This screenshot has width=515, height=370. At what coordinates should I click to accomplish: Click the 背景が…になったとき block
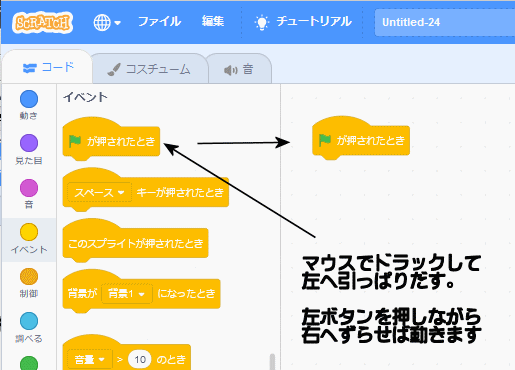point(186,294)
